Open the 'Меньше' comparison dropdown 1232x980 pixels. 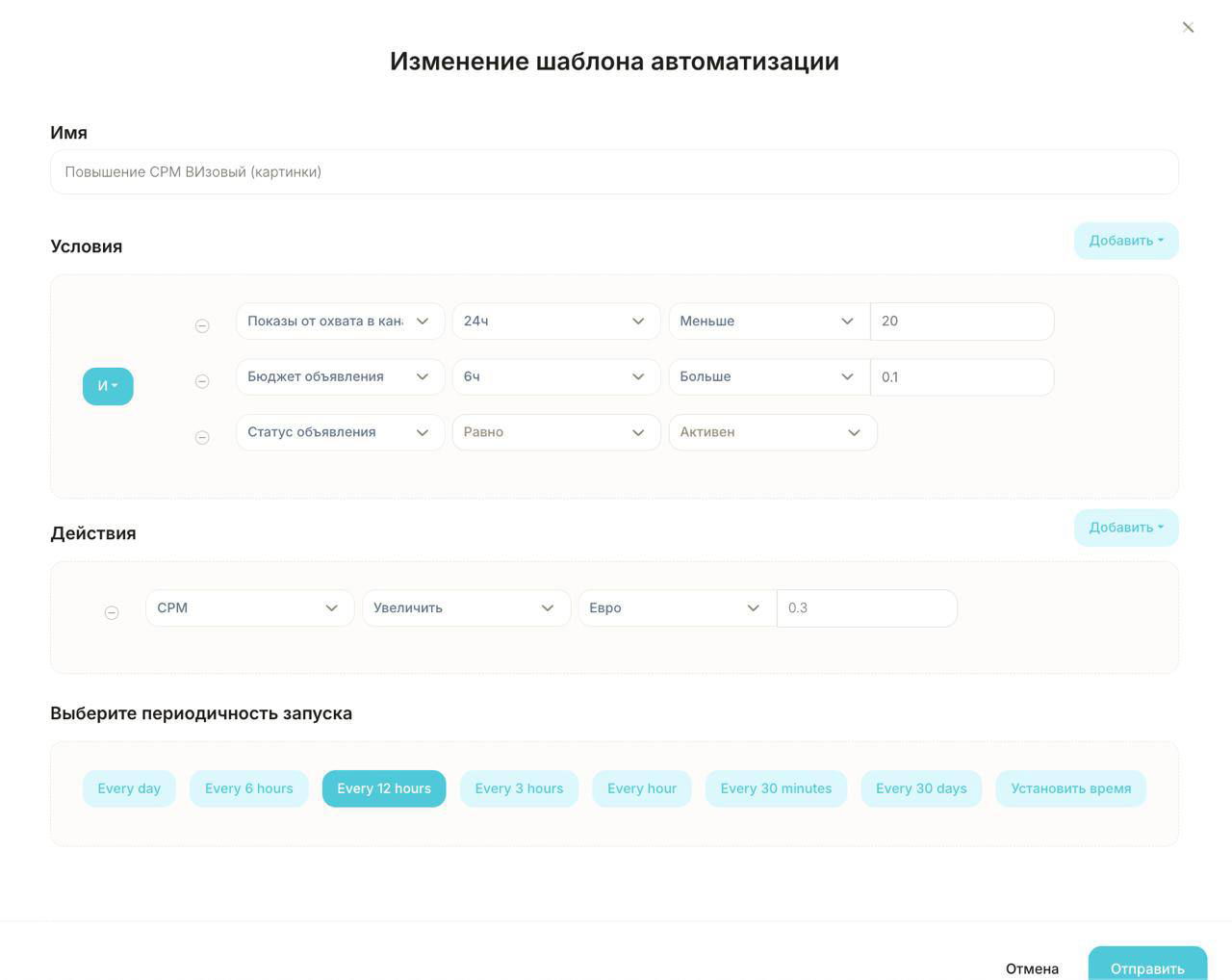click(x=767, y=321)
